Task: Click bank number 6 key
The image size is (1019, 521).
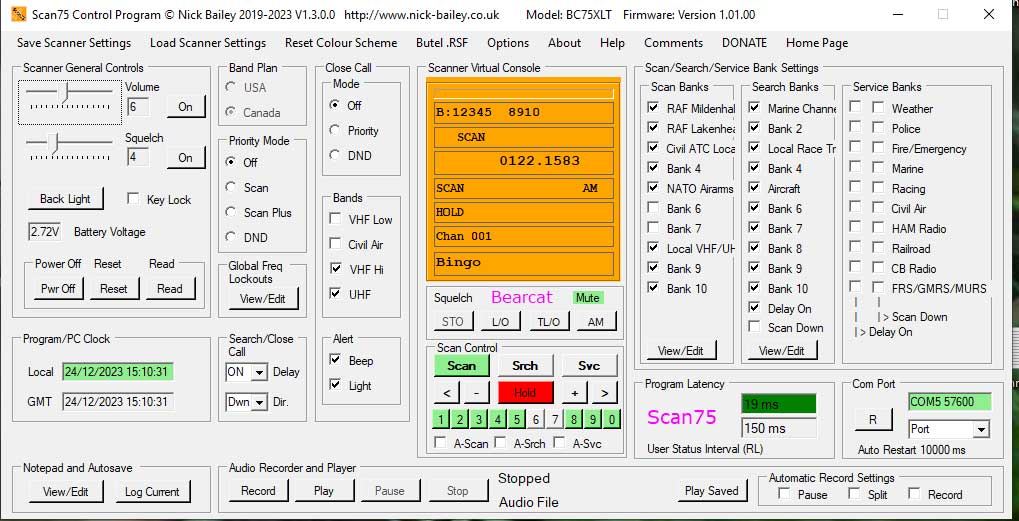Action: click(535, 420)
